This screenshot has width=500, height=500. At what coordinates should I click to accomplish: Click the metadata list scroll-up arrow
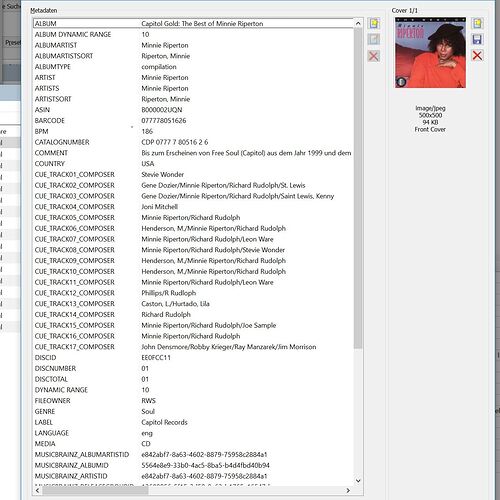358,23
